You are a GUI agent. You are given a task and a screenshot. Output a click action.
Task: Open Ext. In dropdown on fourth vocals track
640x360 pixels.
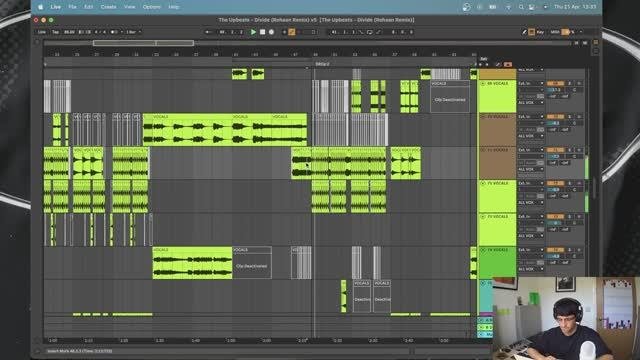click(531, 183)
